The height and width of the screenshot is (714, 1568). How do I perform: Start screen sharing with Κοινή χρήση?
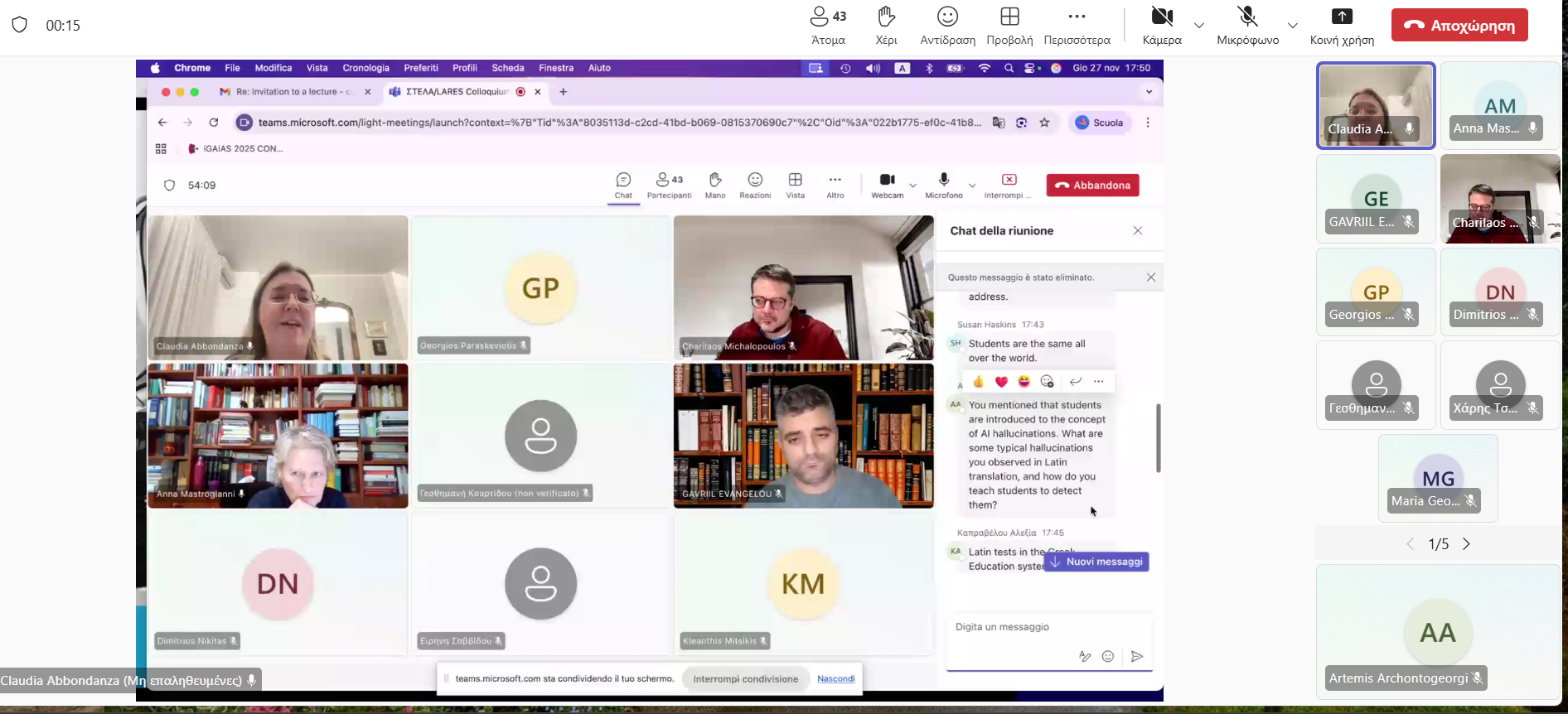[1342, 26]
